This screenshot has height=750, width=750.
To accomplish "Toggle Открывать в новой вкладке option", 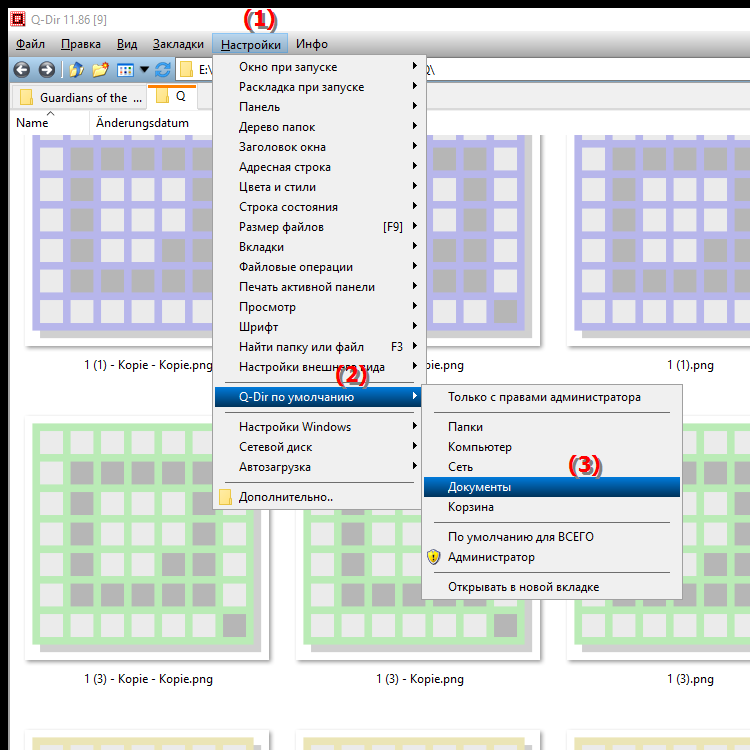I will tap(551, 587).
